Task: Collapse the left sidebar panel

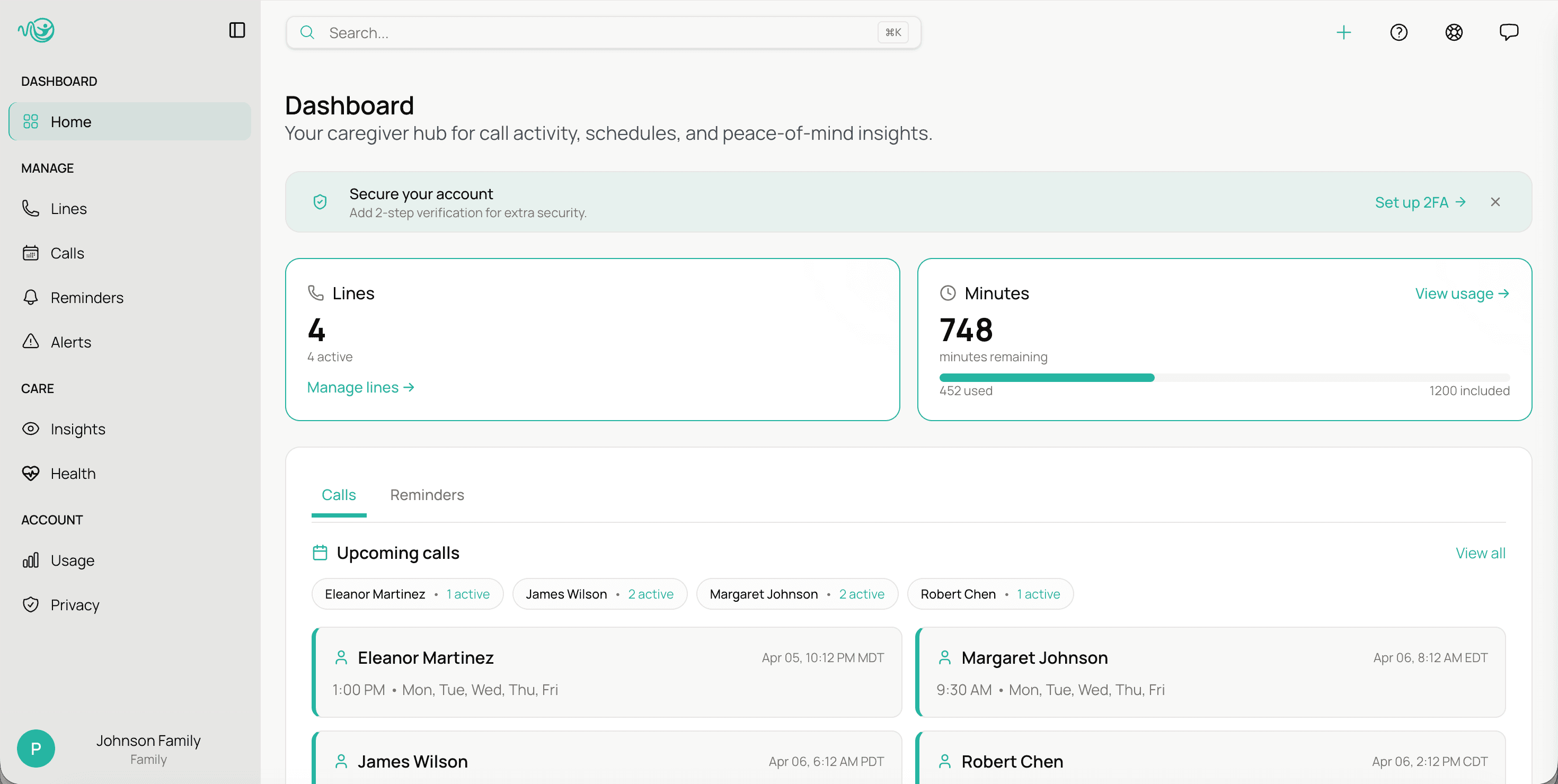Action: (x=237, y=30)
